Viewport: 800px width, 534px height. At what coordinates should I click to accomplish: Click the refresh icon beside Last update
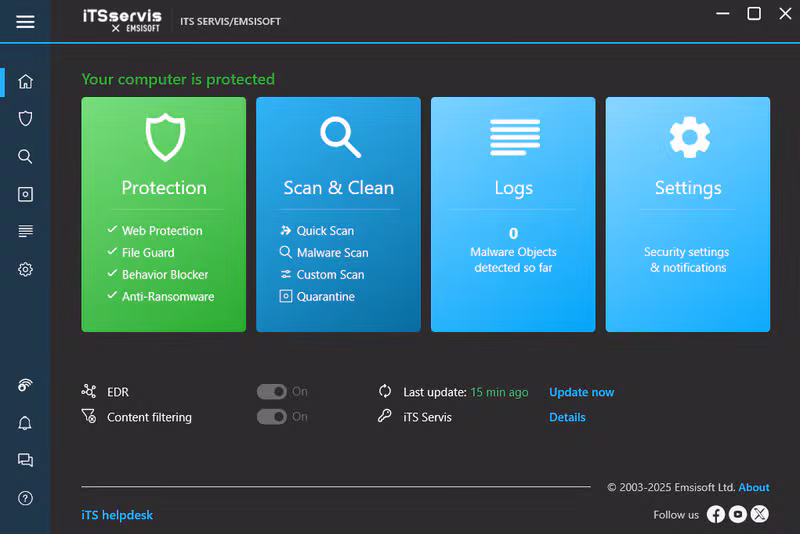point(385,391)
